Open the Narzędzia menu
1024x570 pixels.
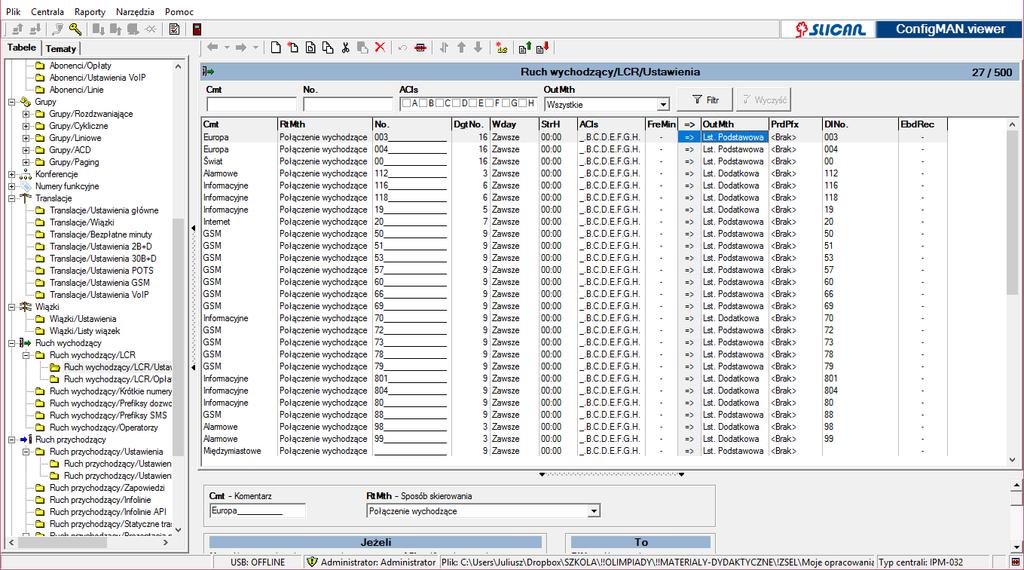(135, 12)
